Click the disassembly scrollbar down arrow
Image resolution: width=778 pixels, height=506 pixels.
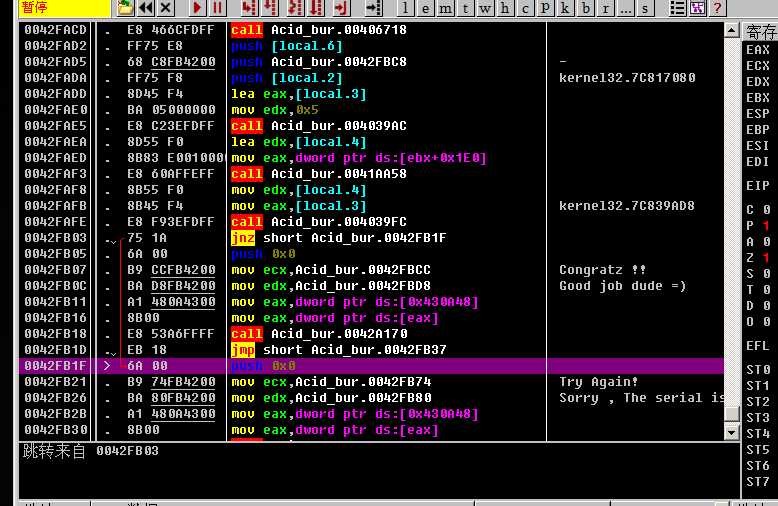pyautogui.click(x=731, y=432)
